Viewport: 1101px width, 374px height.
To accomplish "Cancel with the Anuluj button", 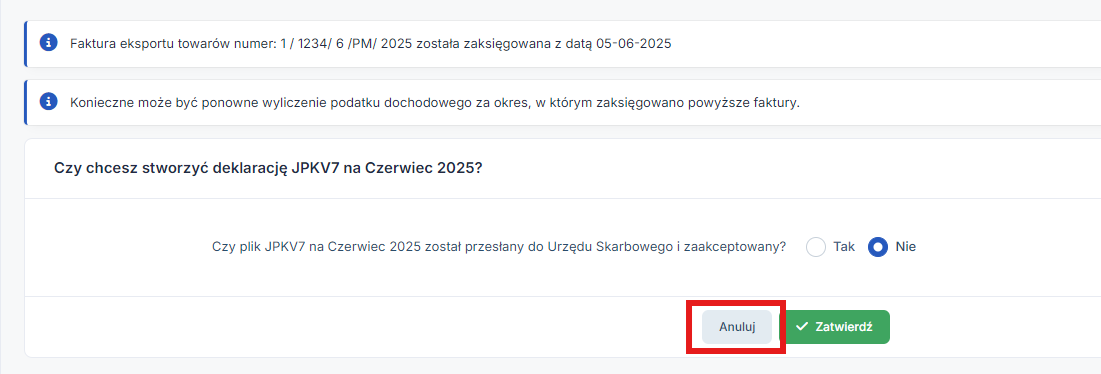I will 737,327.
